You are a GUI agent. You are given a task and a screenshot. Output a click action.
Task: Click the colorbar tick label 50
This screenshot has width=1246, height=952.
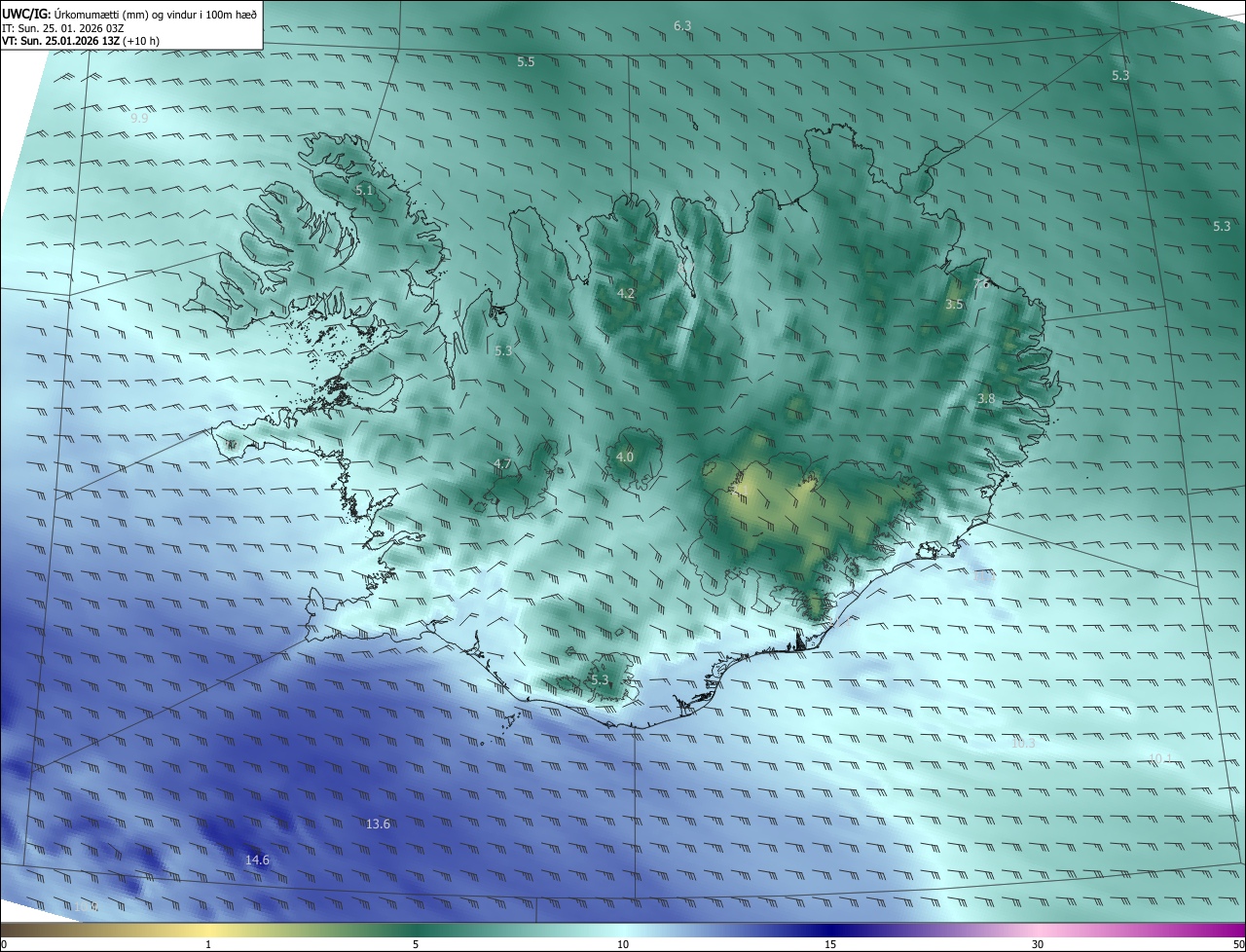click(1238, 944)
